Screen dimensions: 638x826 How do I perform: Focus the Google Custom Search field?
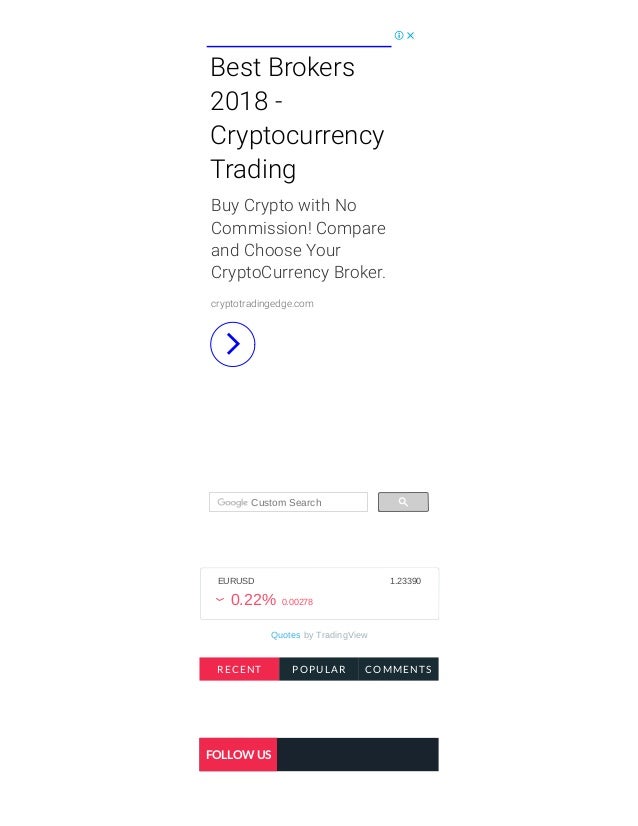288,502
